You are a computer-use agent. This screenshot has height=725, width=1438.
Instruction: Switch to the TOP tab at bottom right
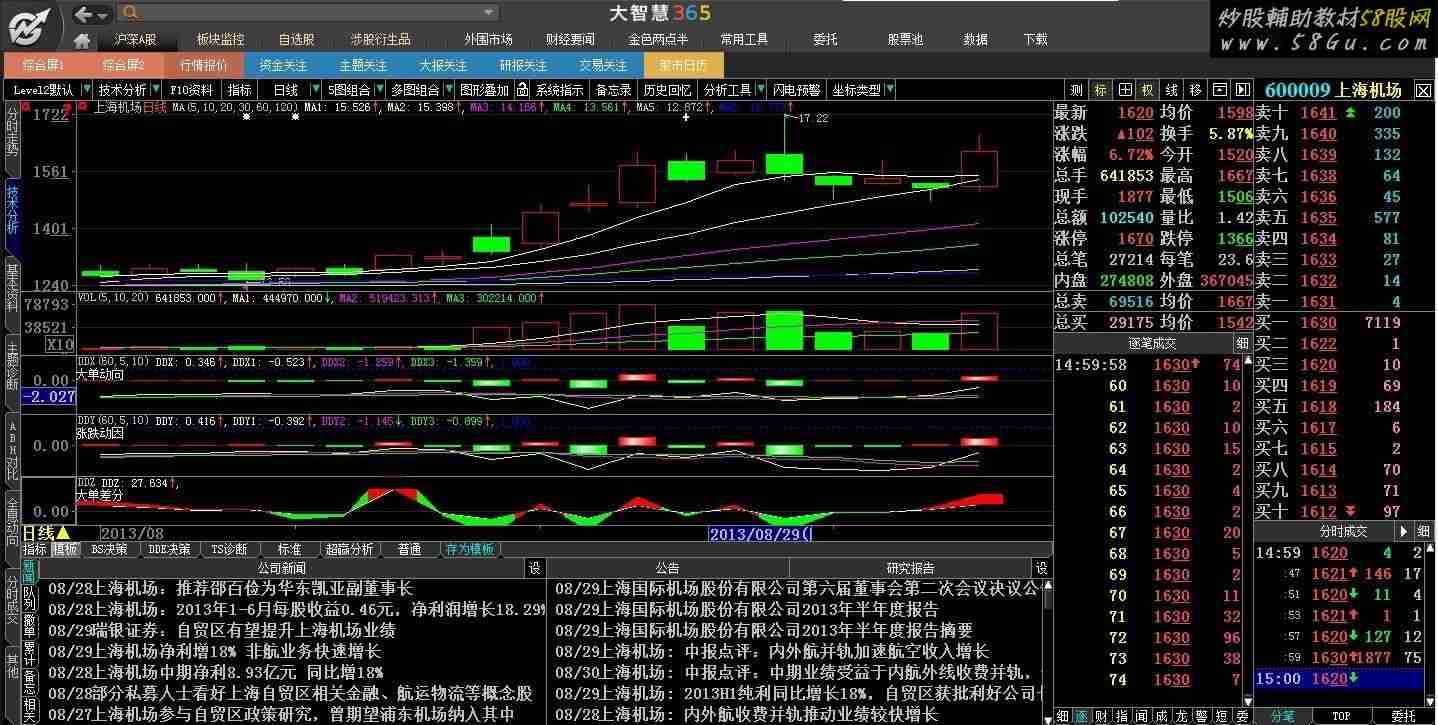tap(1340, 716)
